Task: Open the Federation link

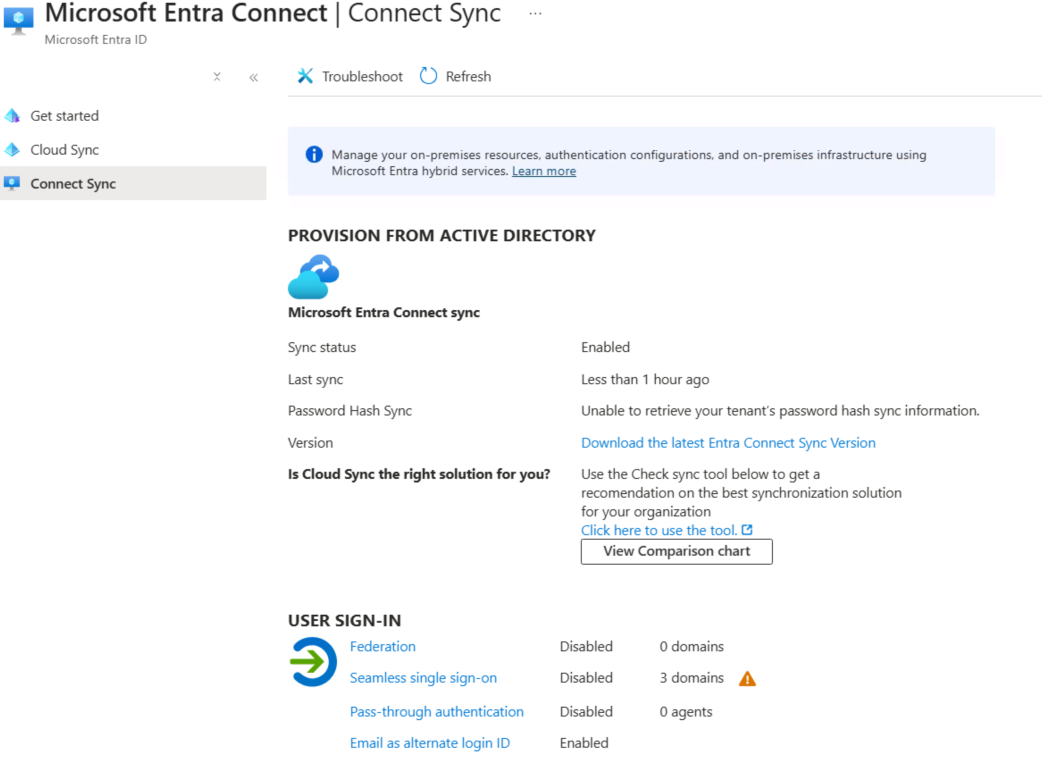Action: coord(383,647)
